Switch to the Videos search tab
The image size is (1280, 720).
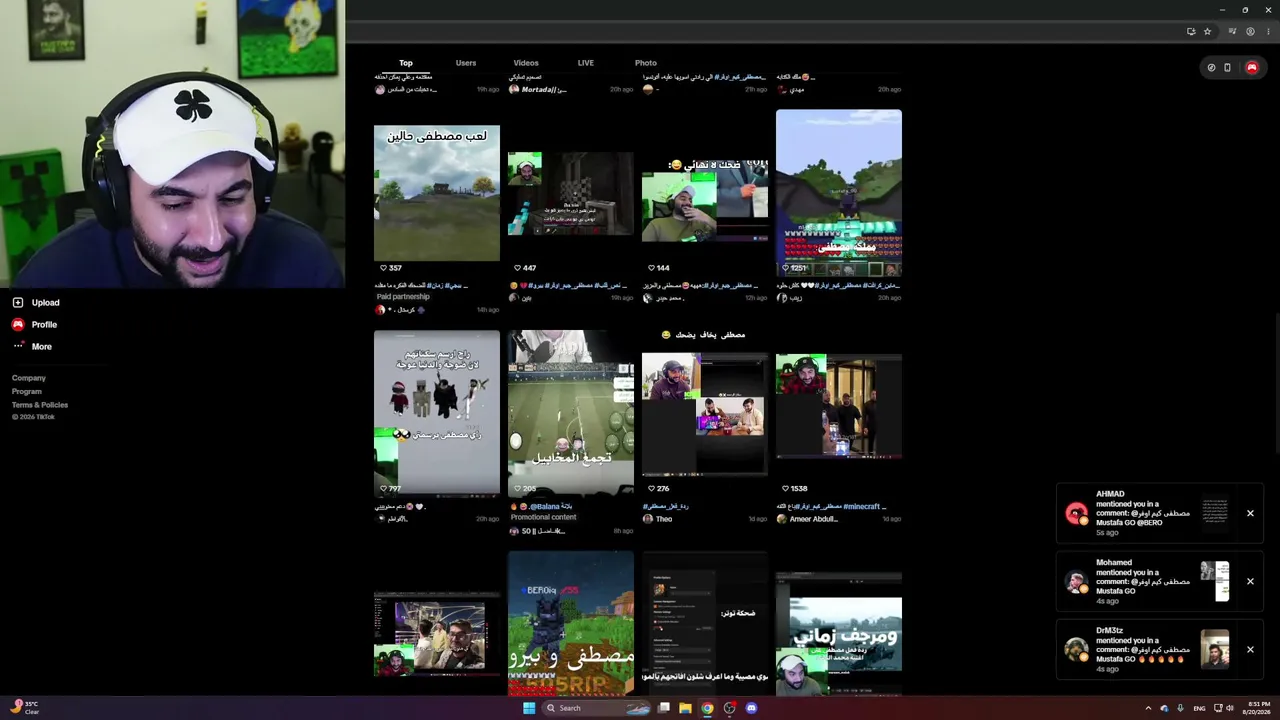[526, 63]
